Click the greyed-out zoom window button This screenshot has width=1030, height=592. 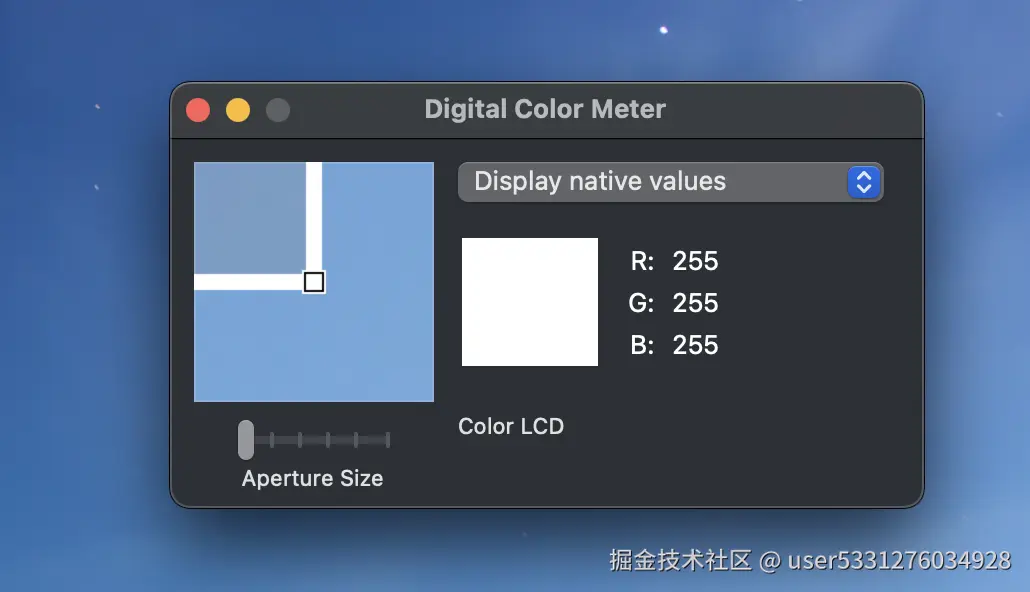[x=278, y=110]
